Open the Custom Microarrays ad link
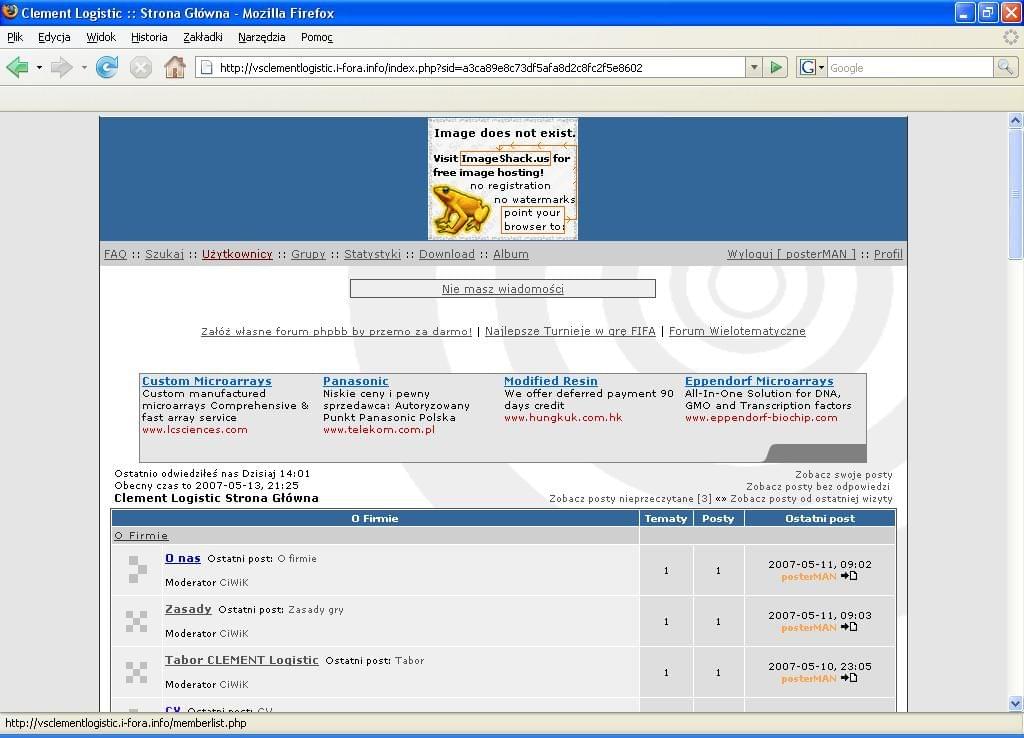The height and width of the screenshot is (738, 1024). click(x=207, y=381)
